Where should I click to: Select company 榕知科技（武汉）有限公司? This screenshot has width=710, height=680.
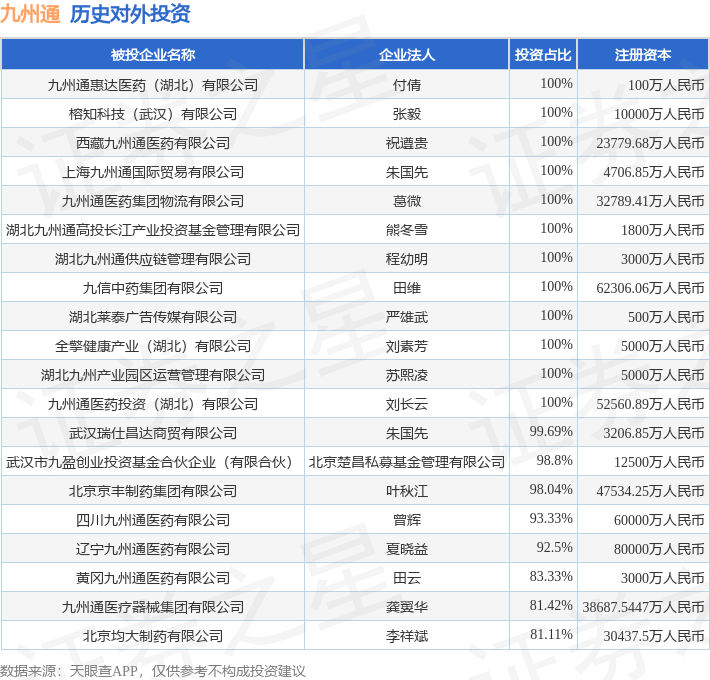click(x=153, y=114)
